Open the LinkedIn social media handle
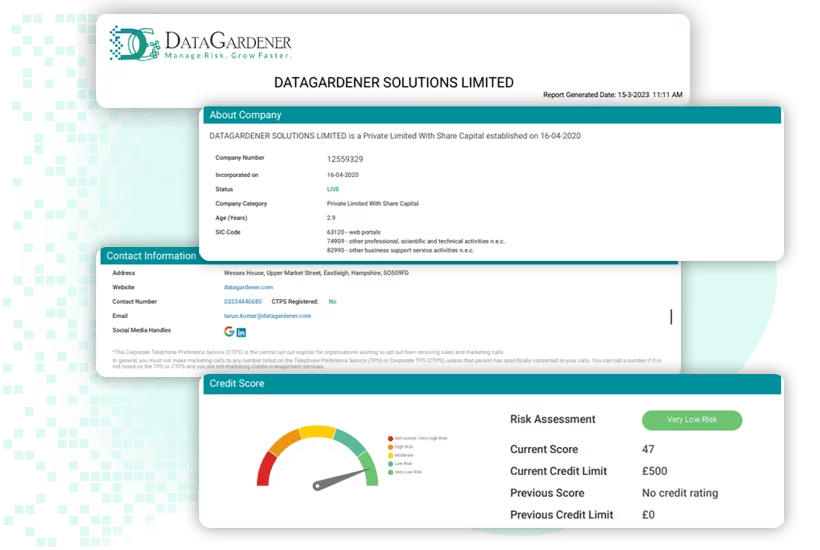Screen dimensions: 820x550 click(241, 333)
